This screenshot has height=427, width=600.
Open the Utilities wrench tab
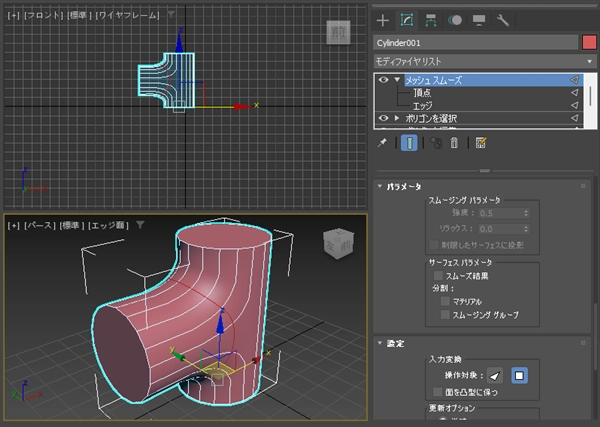click(x=503, y=20)
